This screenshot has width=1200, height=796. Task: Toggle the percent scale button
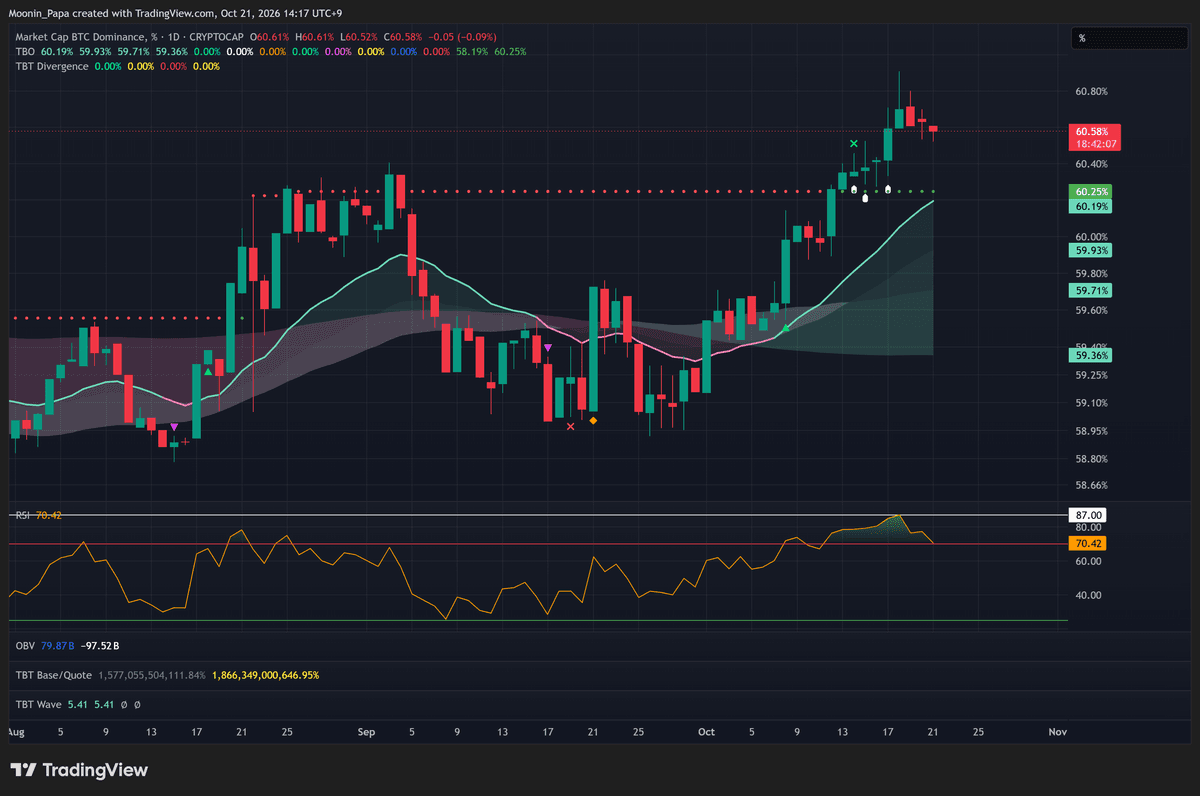(1128, 38)
